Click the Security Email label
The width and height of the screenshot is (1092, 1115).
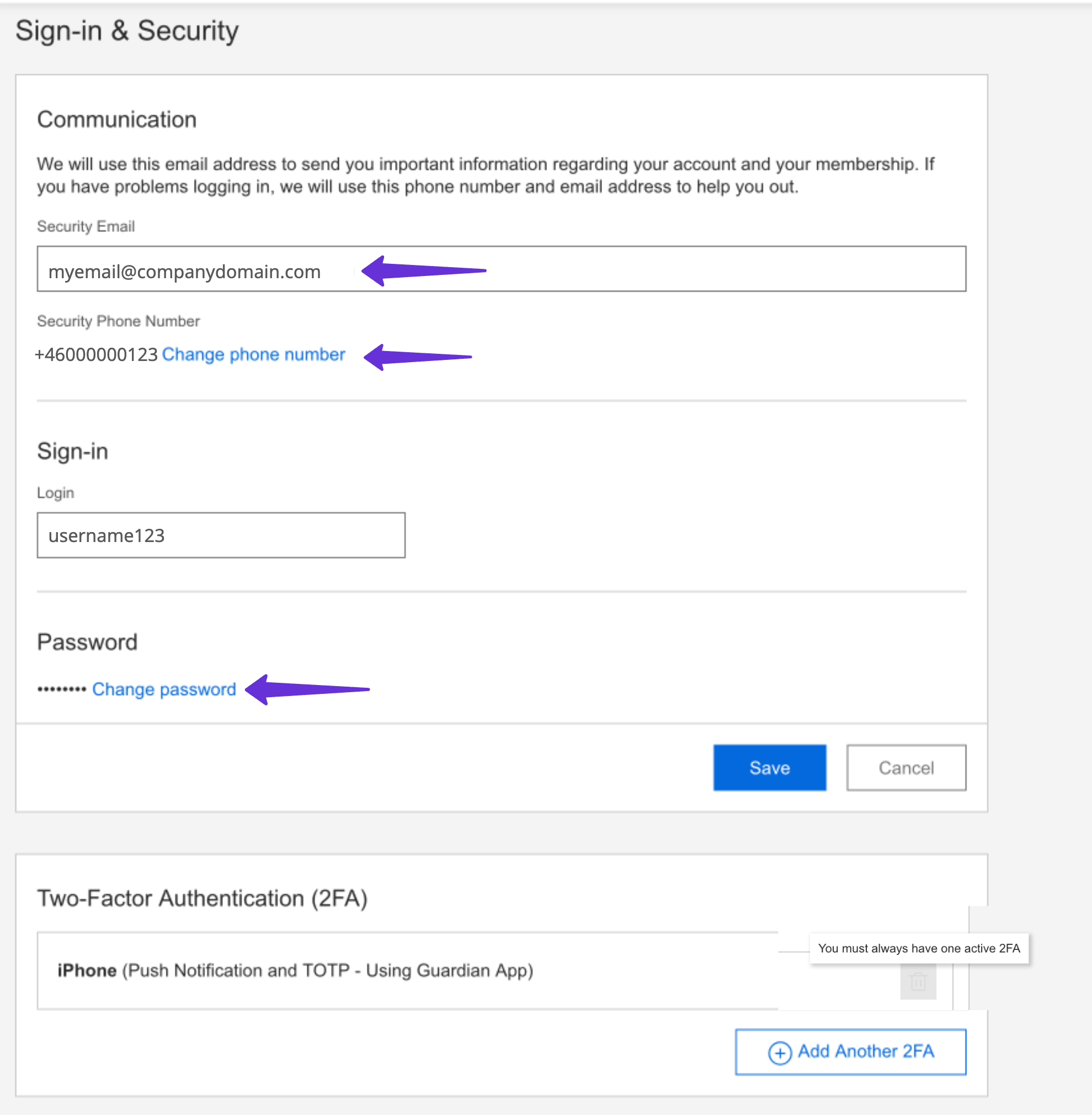pos(86,227)
